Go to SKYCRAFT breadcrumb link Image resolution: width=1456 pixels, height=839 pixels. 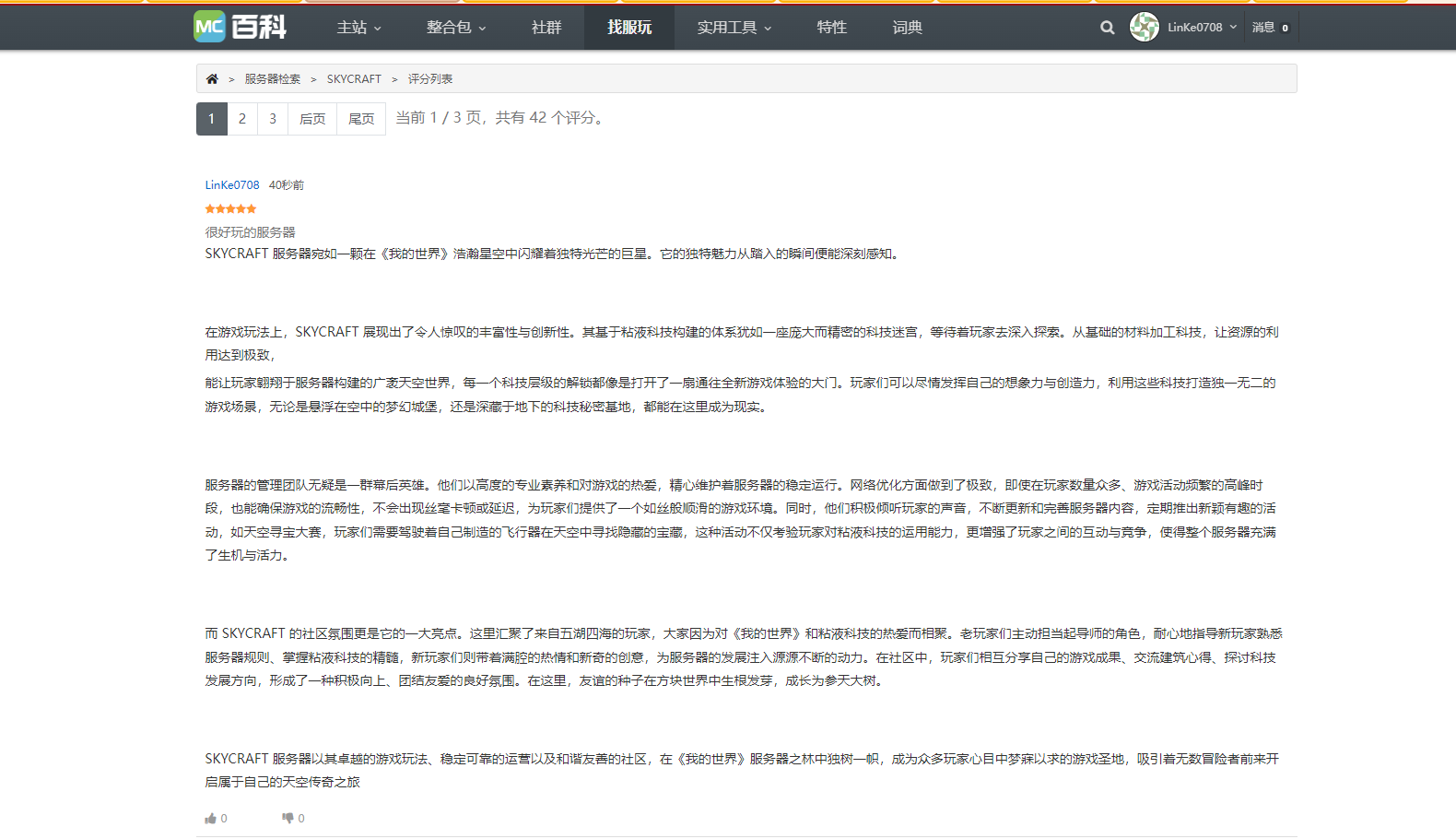tap(354, 79)
